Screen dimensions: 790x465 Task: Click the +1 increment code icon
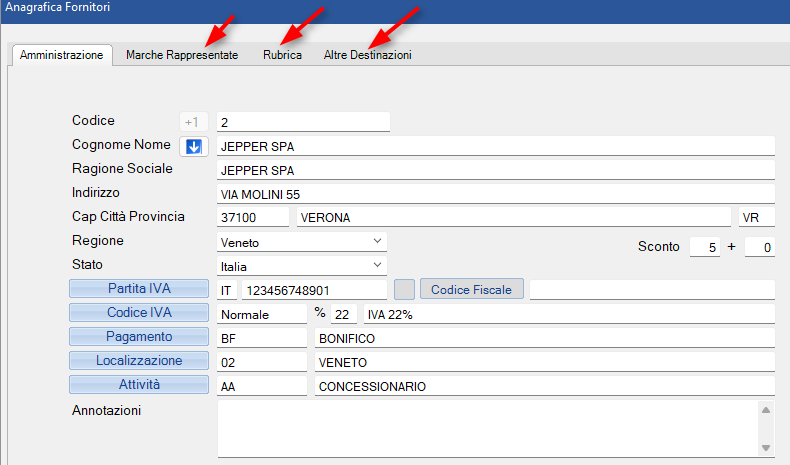(x=192, y=122)
